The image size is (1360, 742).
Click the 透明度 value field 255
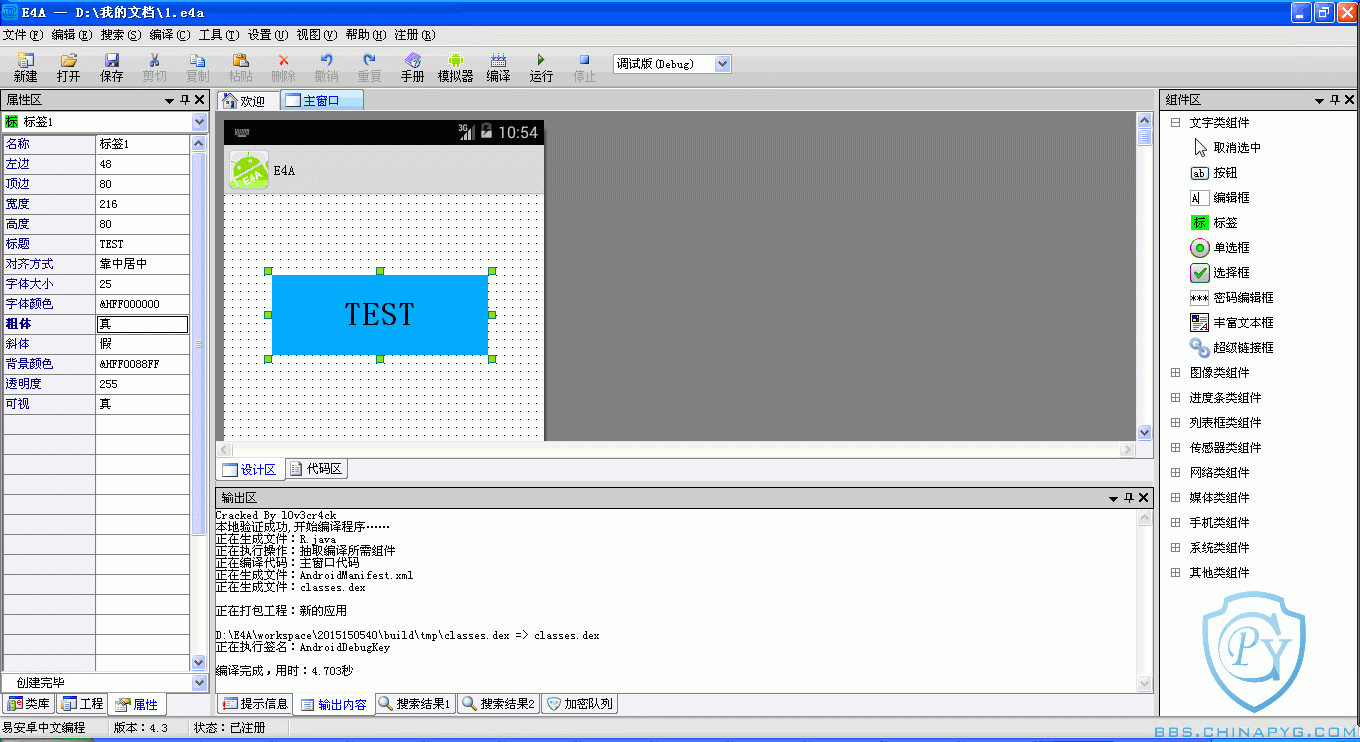click(142, 384)
